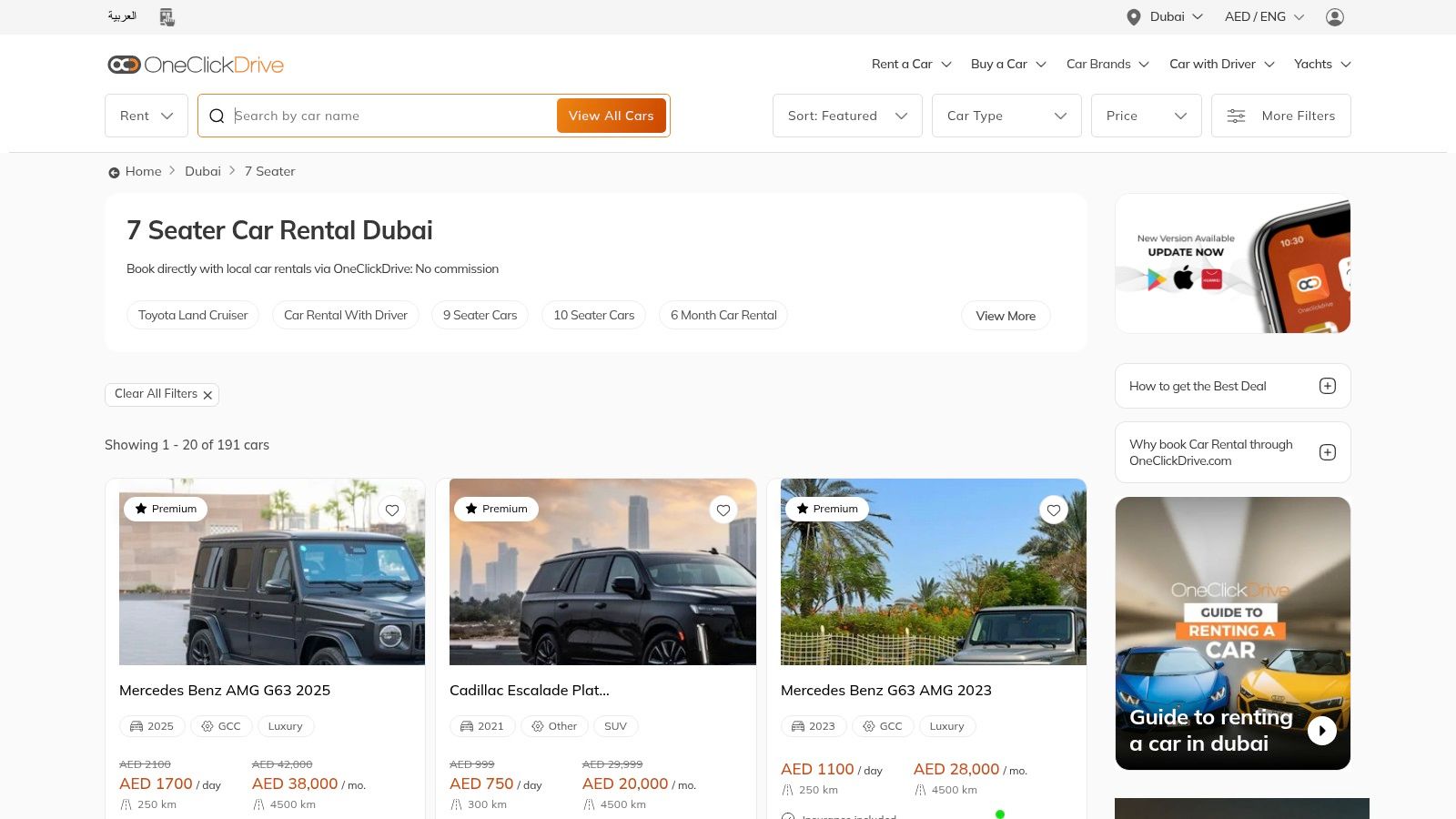Favorite the Cadillac Escalade listing
This screenshot has height=819, width=1456.
[x=723, y=511]
